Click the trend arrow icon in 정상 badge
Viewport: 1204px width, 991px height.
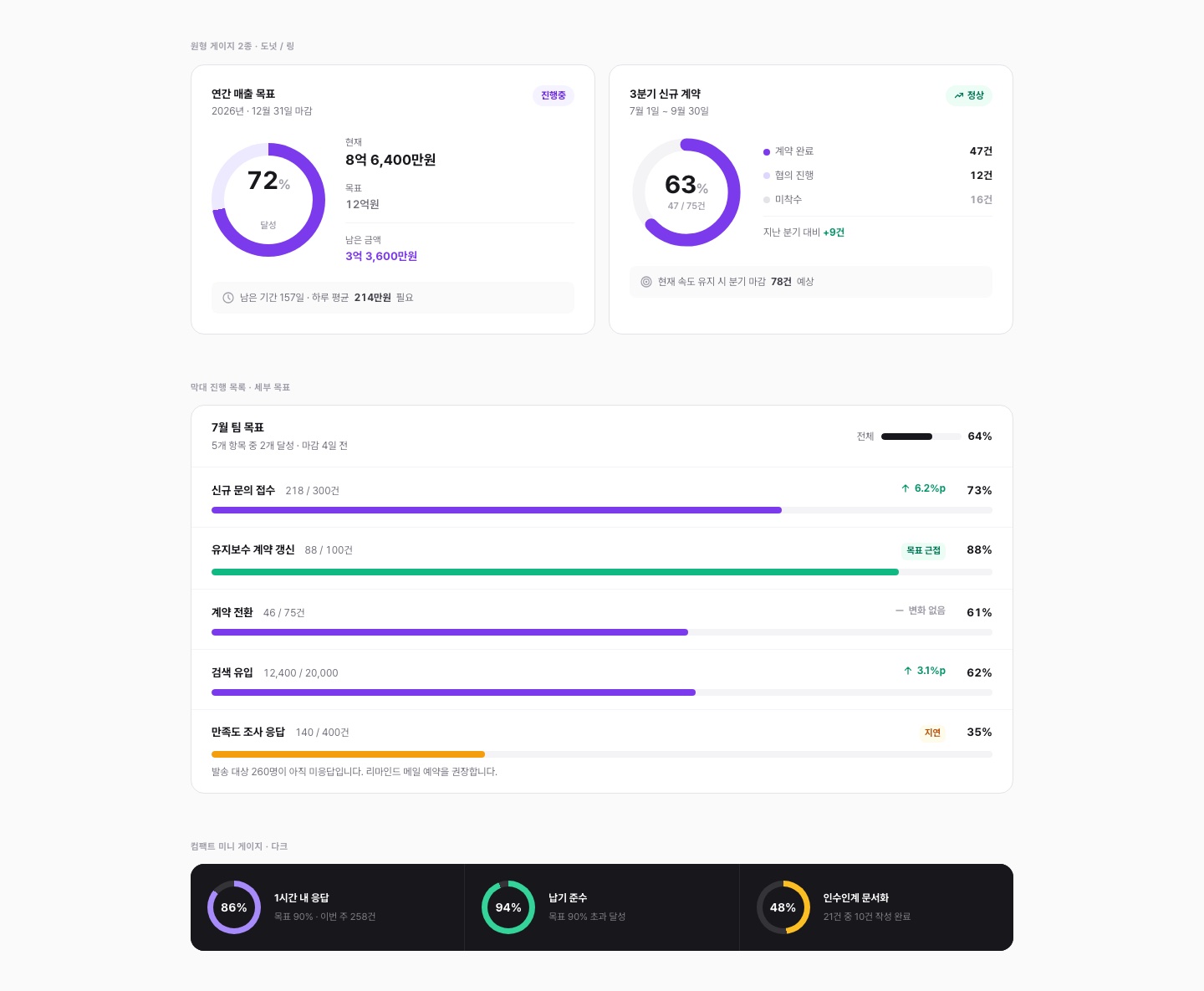click(x=959, y=95)
